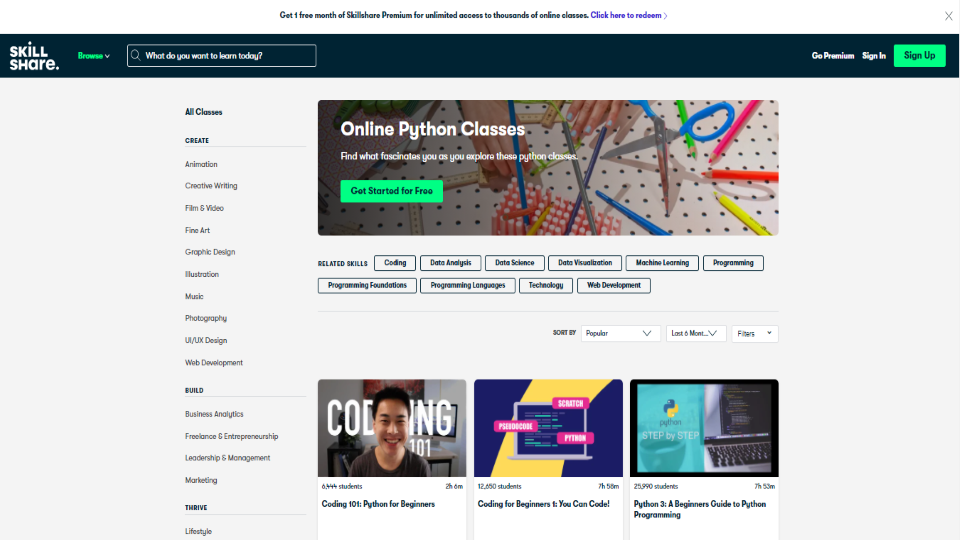Screen dimensions: 960x540
Task: Click 'Coding for Beginners 1: You Can Code!' title
Action: pyautogui.click(x=544, y=504)
